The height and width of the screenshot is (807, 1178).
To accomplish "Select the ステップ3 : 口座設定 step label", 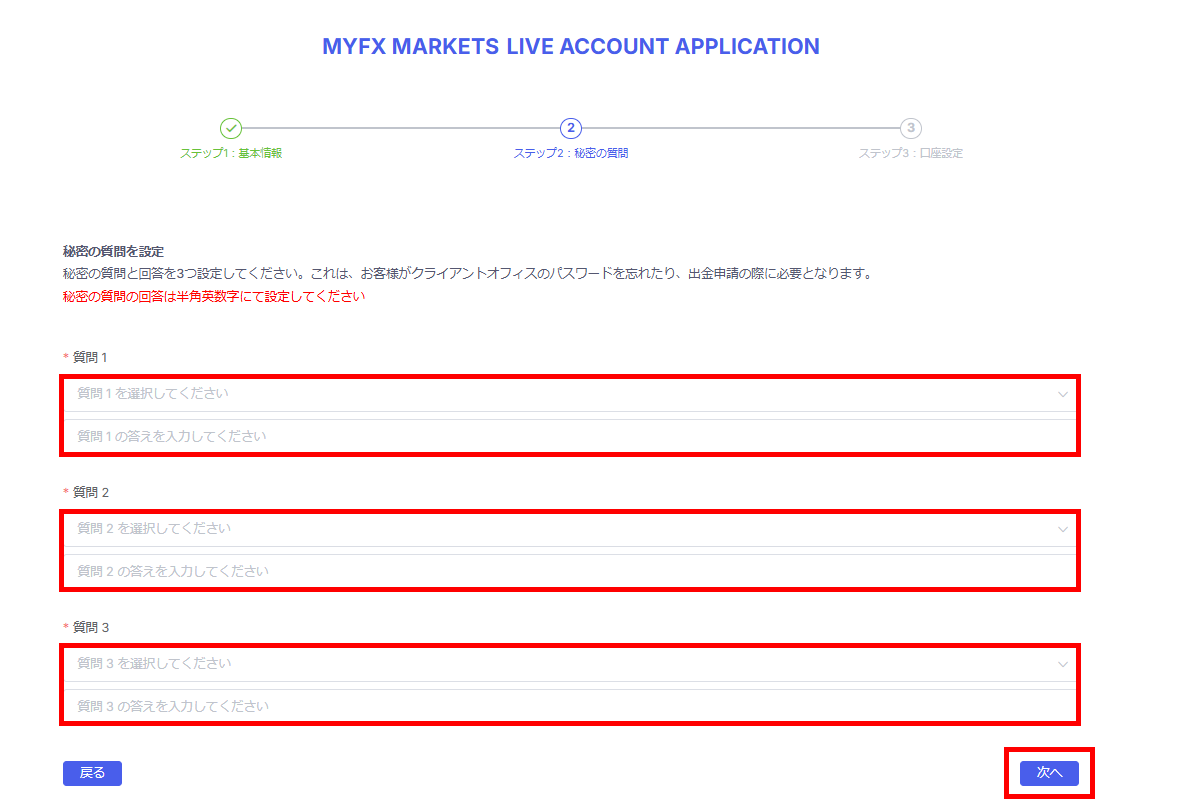I will pyautogui.click(x=911, y=153).
